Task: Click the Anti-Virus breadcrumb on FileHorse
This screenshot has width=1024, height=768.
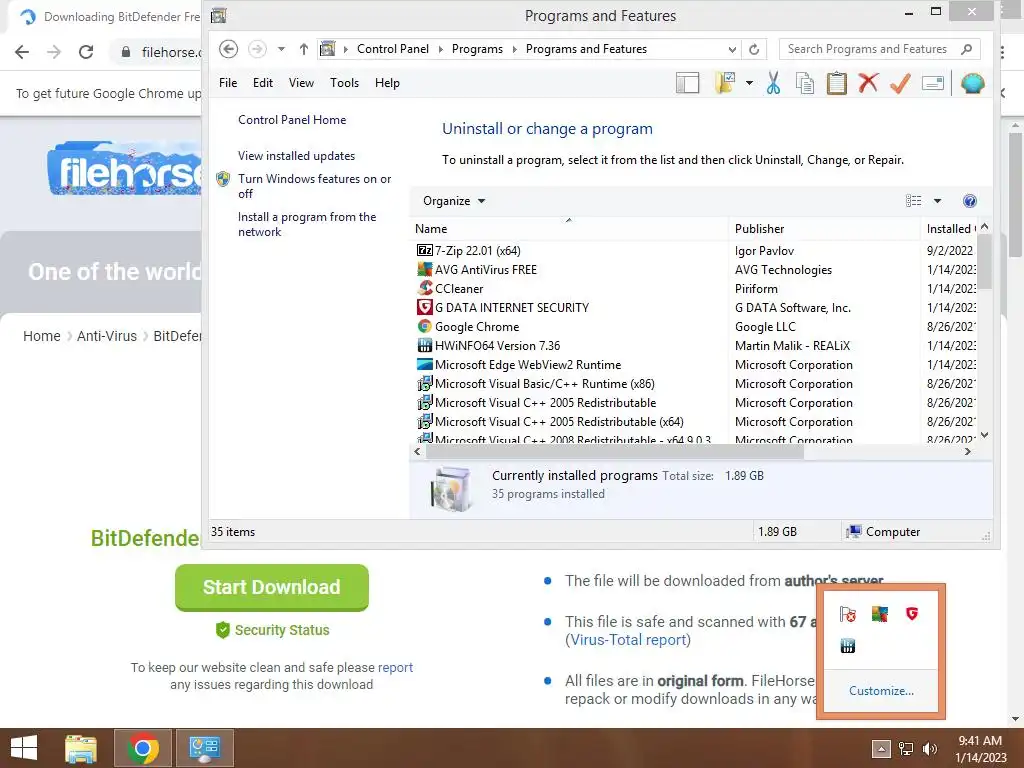Action: (106, 336)
